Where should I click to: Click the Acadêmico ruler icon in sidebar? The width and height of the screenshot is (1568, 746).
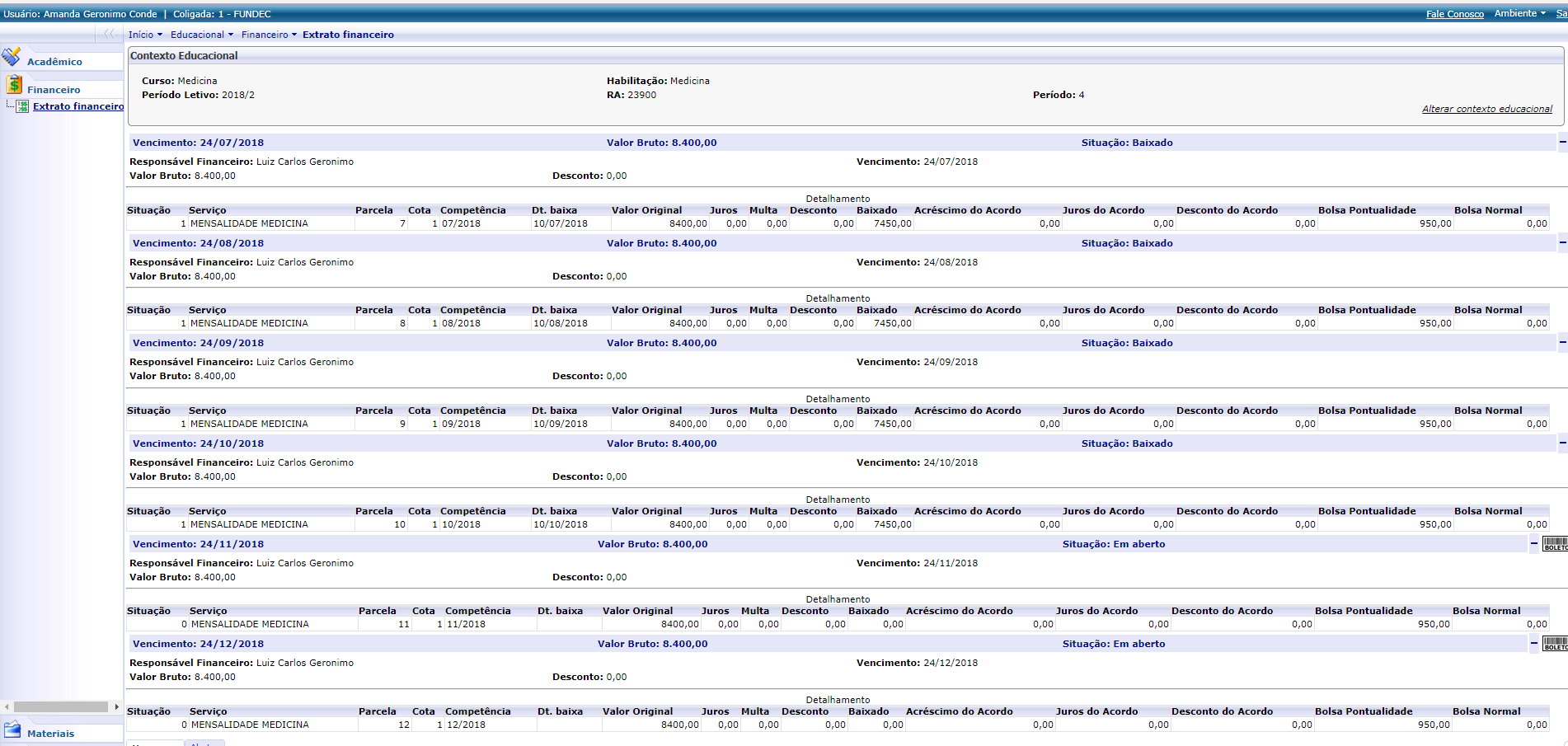coord(12,57)
